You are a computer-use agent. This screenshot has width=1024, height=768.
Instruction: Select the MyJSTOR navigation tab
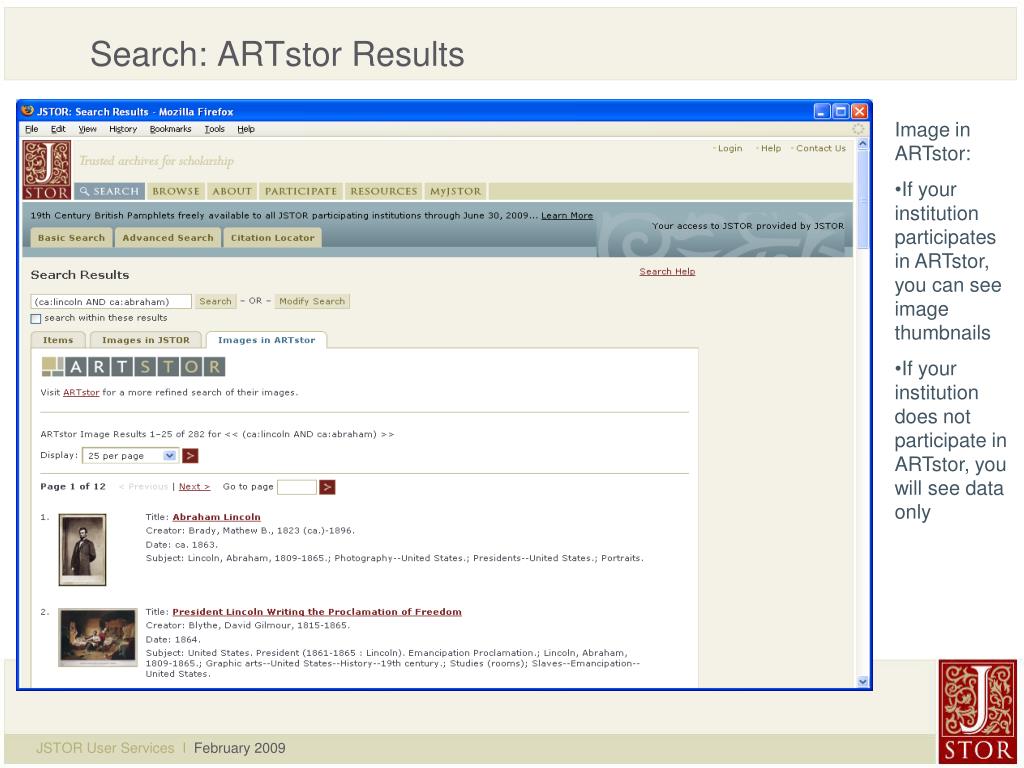[x=456, y=191]
